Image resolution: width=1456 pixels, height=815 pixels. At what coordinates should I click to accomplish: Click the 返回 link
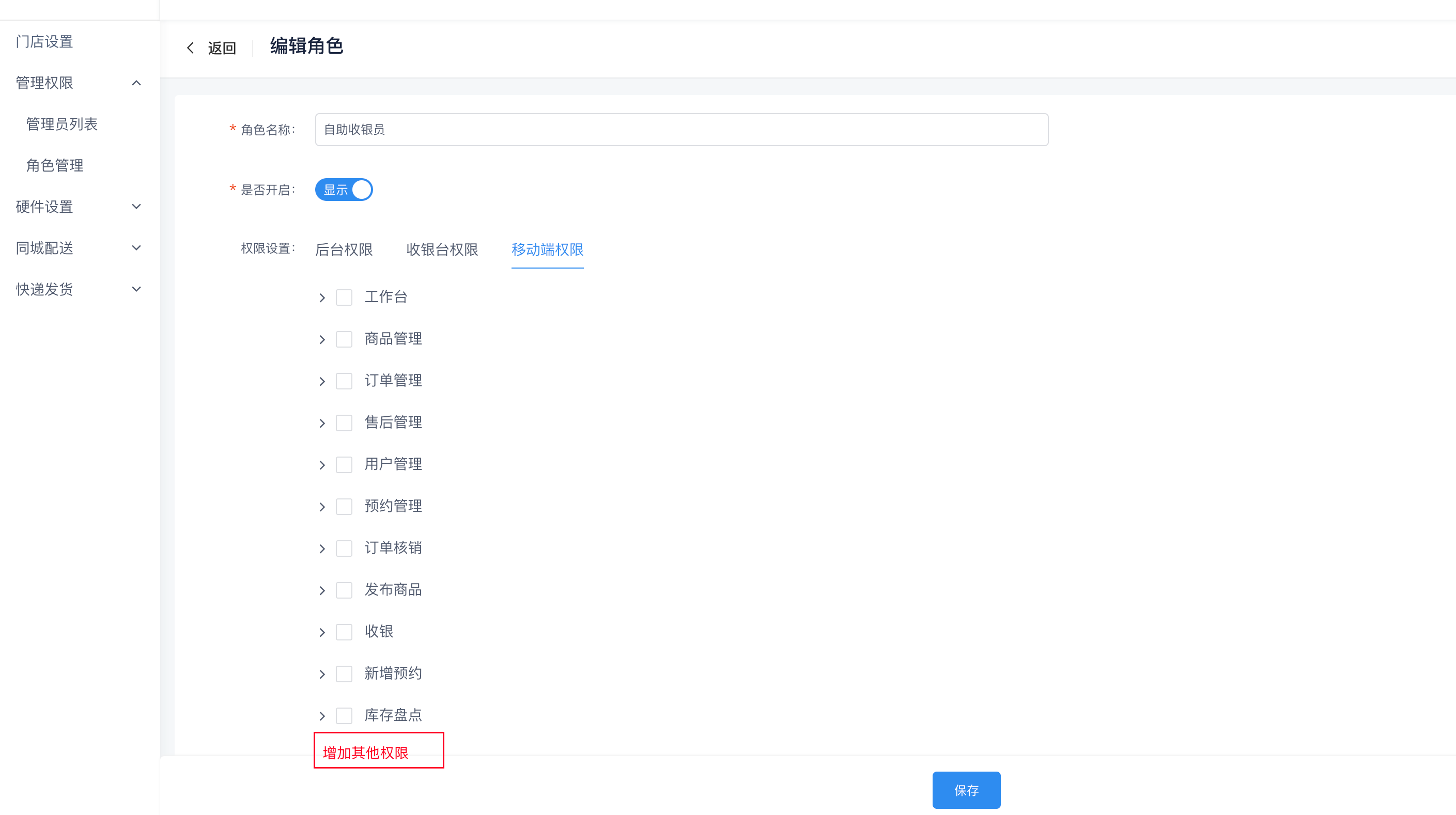(222, 48)
